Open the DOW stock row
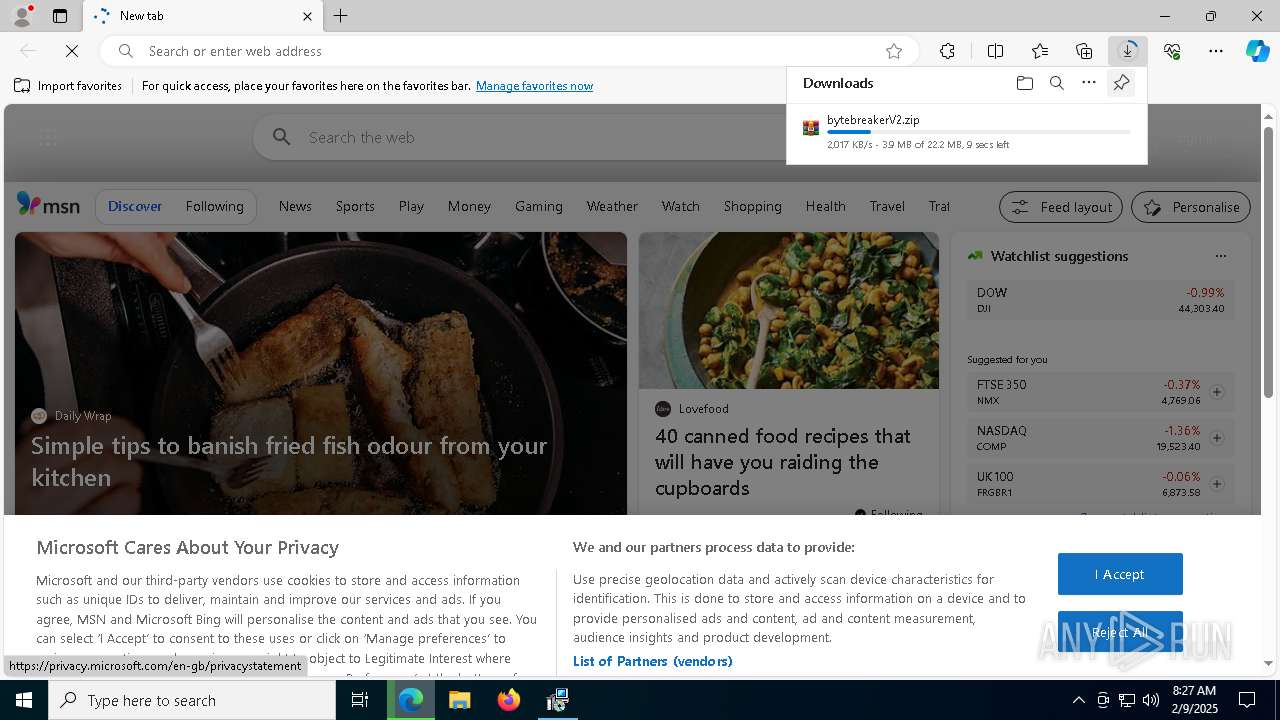 1100,300
